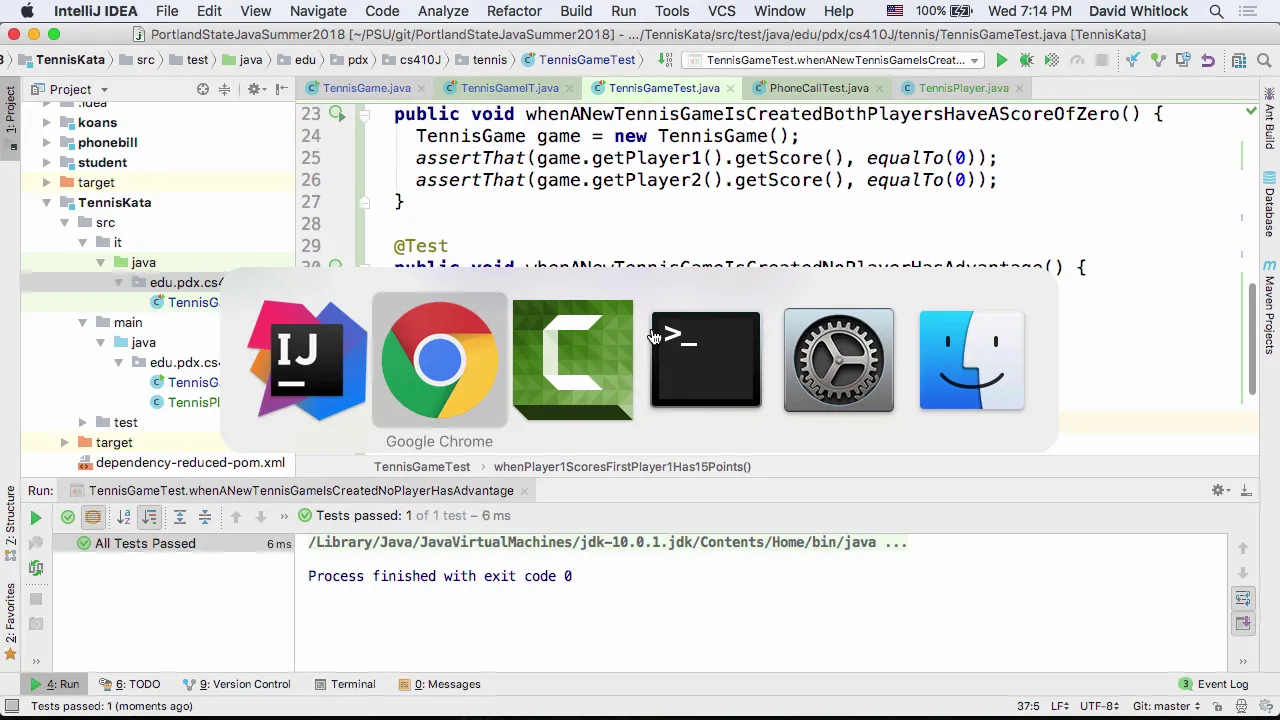The image size is (1280, 720).
Task: Collapse the main folder in tree
Action: 82,322
